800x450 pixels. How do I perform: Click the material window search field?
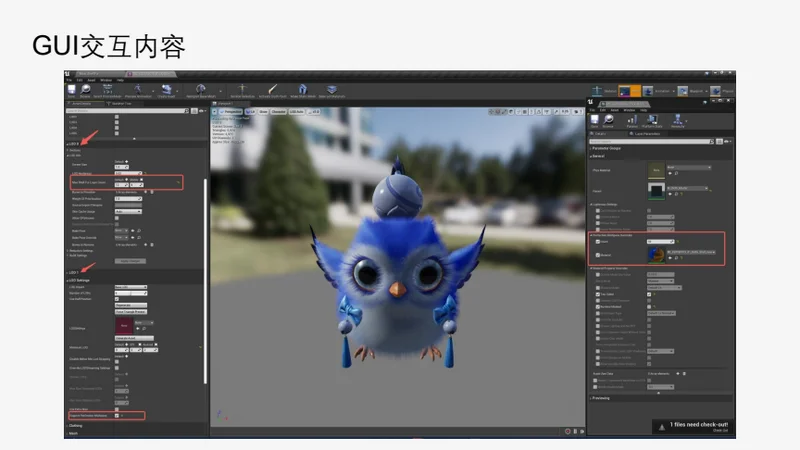pos(652,141)
